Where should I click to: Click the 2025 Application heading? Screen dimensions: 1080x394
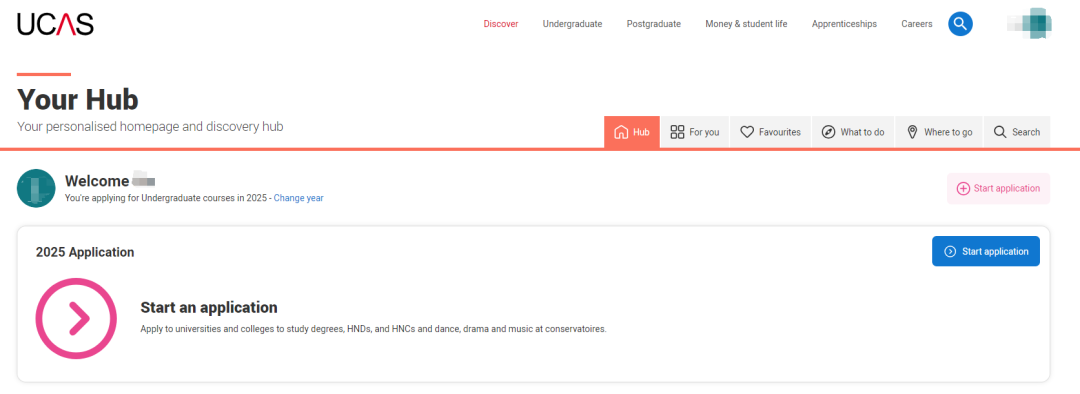tap(85, 252)
